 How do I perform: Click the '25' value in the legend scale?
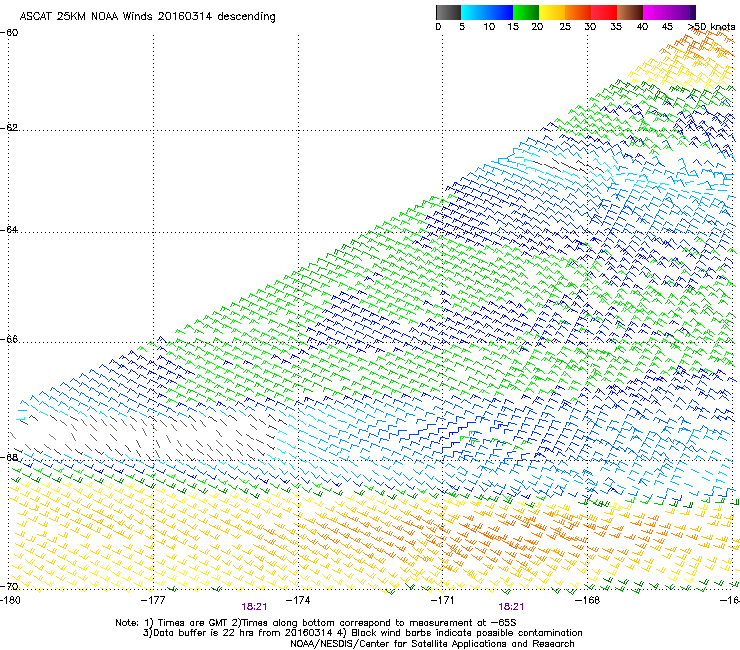[x=565, y=27]
